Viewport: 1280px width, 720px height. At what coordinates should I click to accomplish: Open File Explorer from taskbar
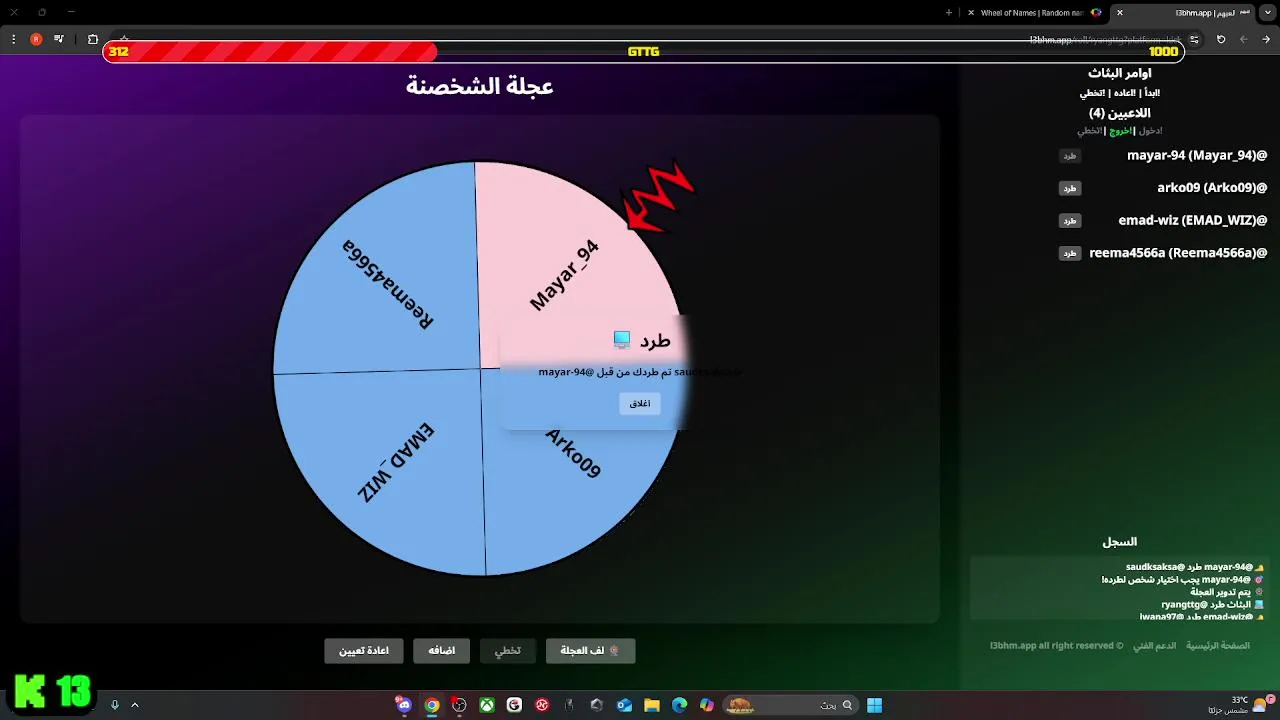pos(652,705)
